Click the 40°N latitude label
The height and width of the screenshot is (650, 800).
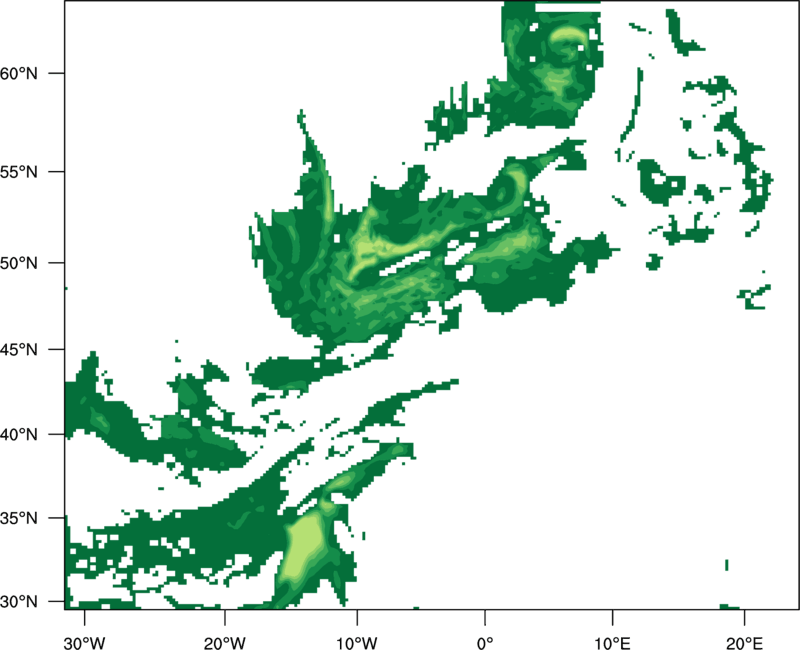click(x=19, y=435)
